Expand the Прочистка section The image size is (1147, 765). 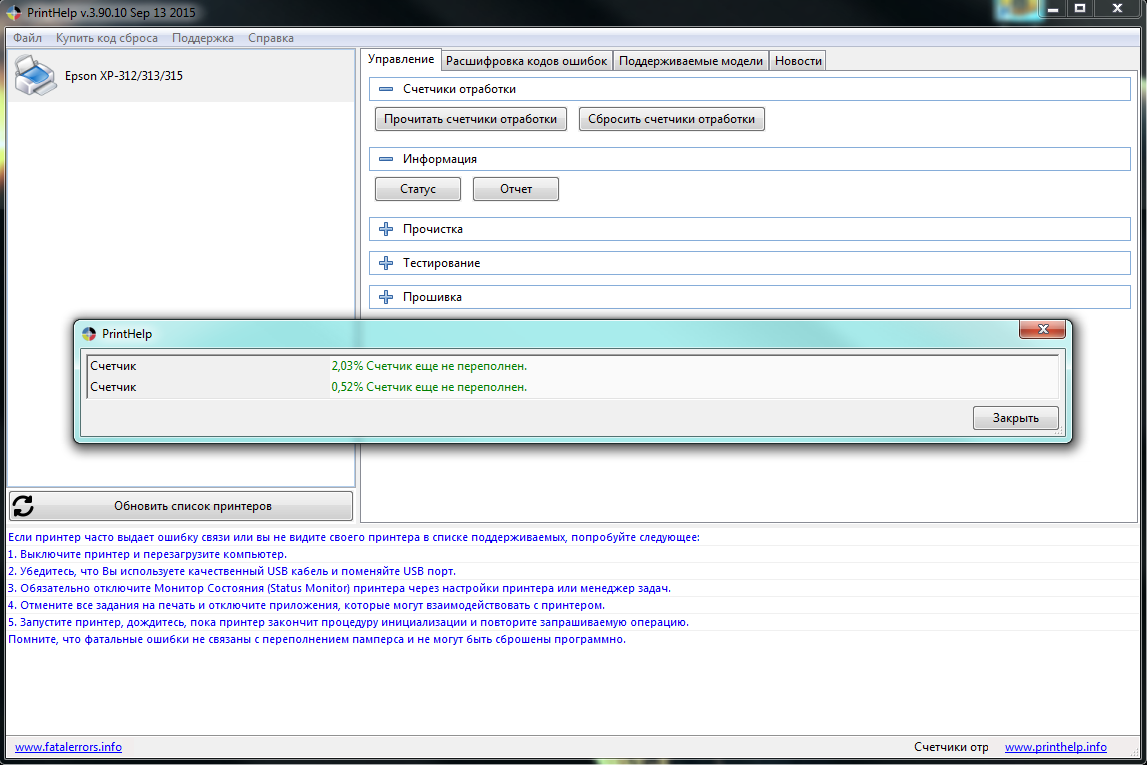(386, 229)
